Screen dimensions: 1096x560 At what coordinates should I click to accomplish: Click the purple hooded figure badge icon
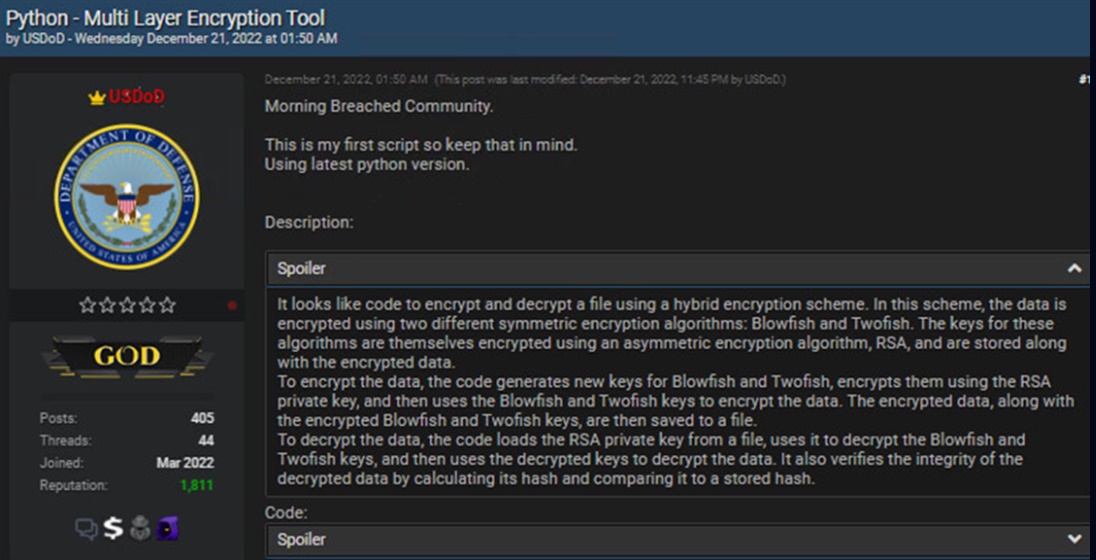tap(166, 528)
